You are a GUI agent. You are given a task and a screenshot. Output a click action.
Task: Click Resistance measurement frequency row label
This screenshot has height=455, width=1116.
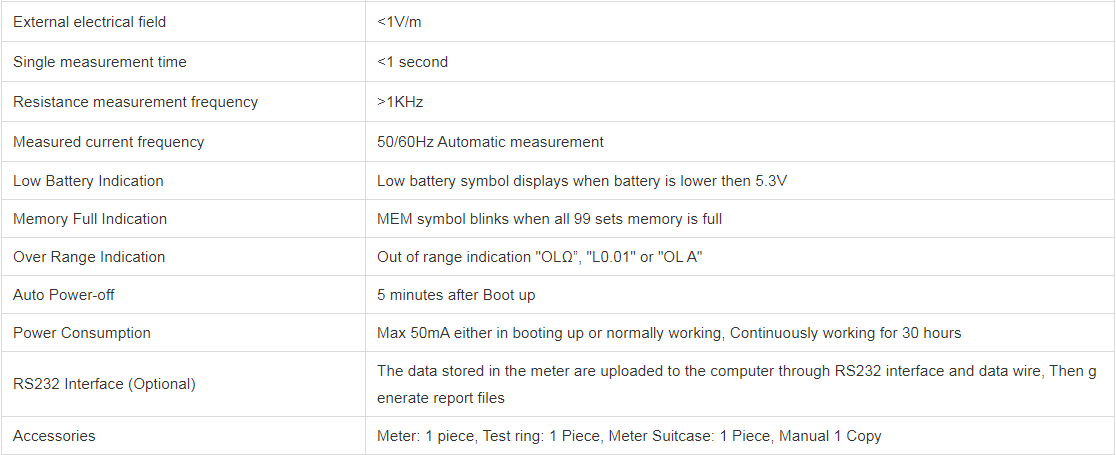(x=135, y=102)
